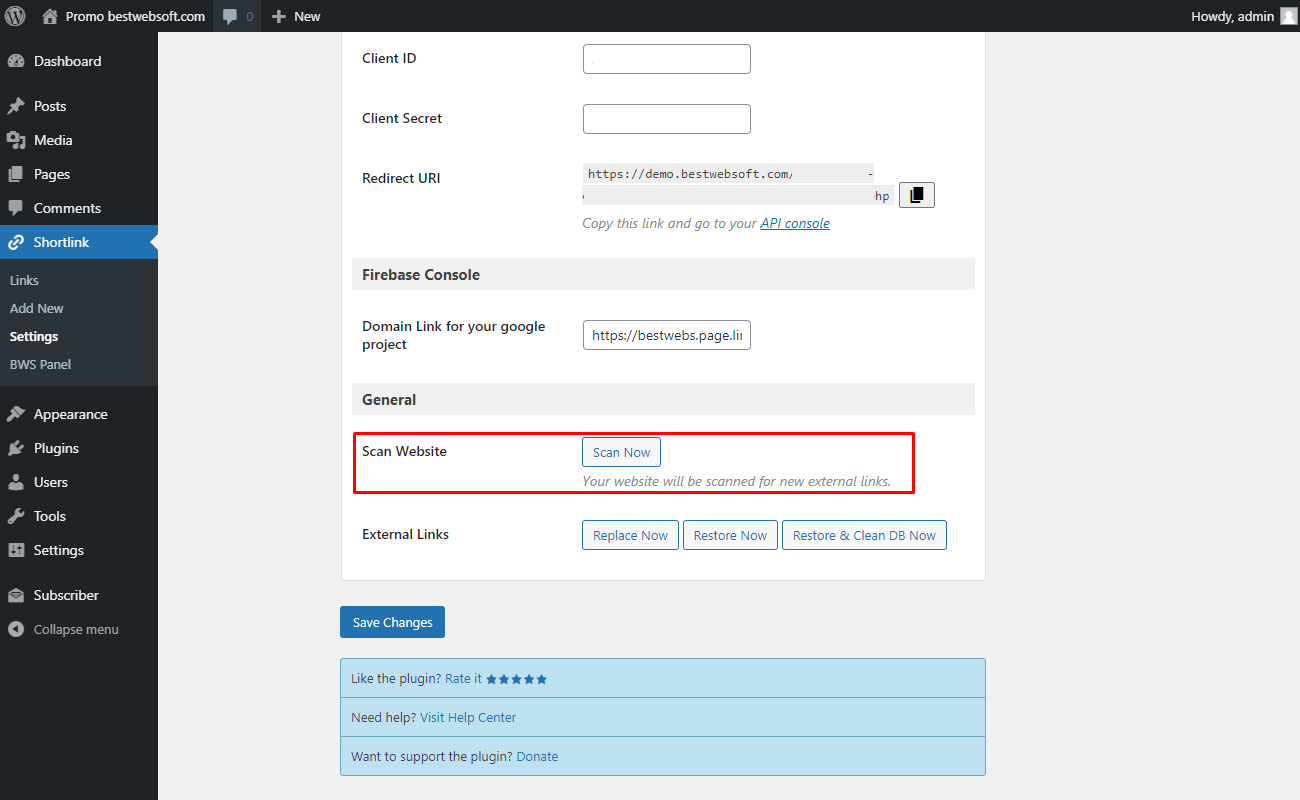1300x800 pixels.
Task: Focus the Client ID input field
Action: [x=666, y=59]
